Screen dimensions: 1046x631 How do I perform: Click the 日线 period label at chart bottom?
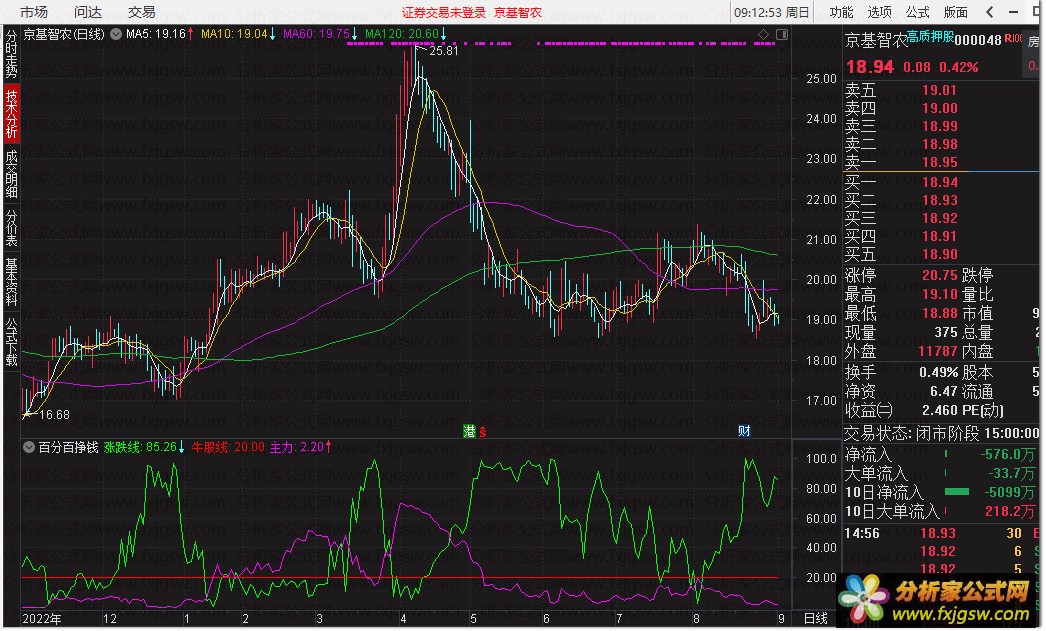(x=815, y=618)
